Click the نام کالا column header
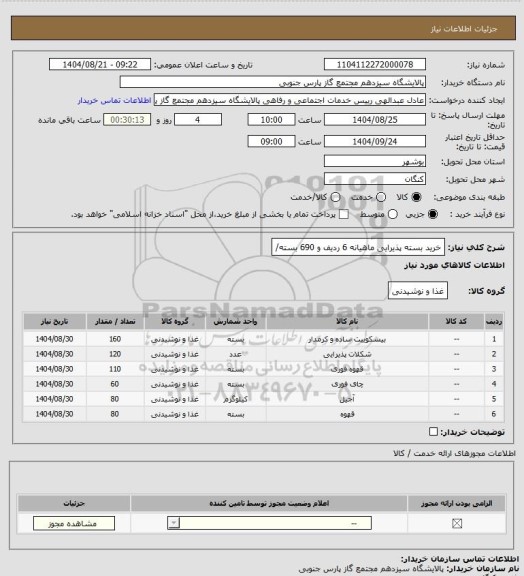The image size is (524, 576). click(347, 321)
